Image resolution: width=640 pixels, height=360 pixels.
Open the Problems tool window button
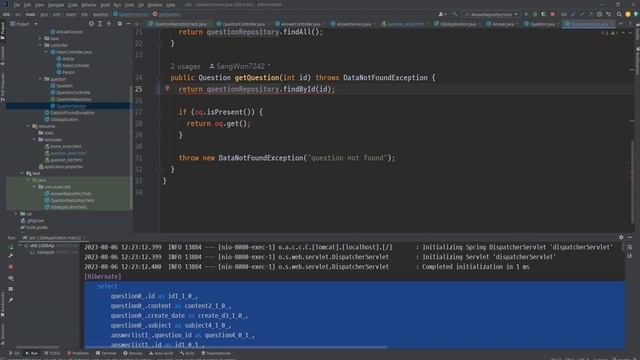[x=78, y=353]
